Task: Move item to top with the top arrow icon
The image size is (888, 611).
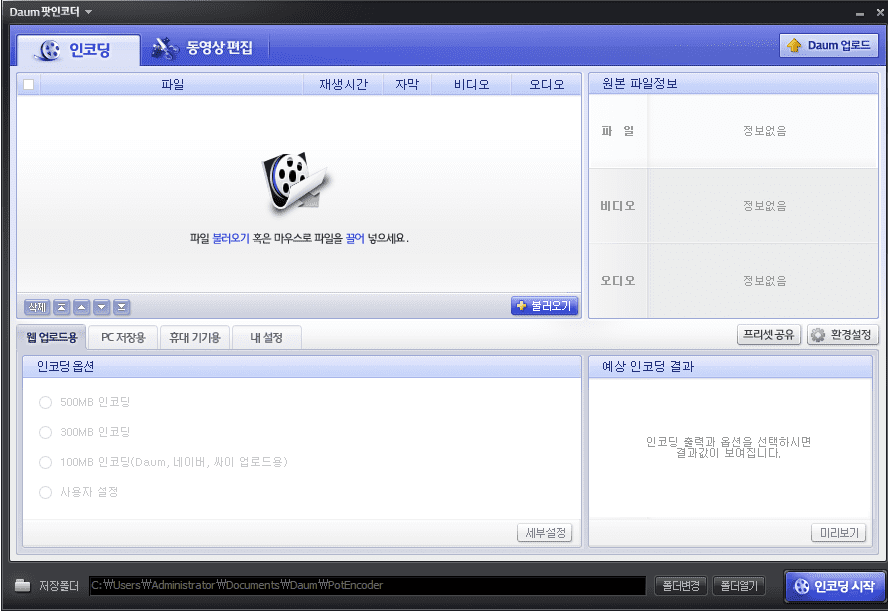Action: pyautogui.click(x=62, y=307)
